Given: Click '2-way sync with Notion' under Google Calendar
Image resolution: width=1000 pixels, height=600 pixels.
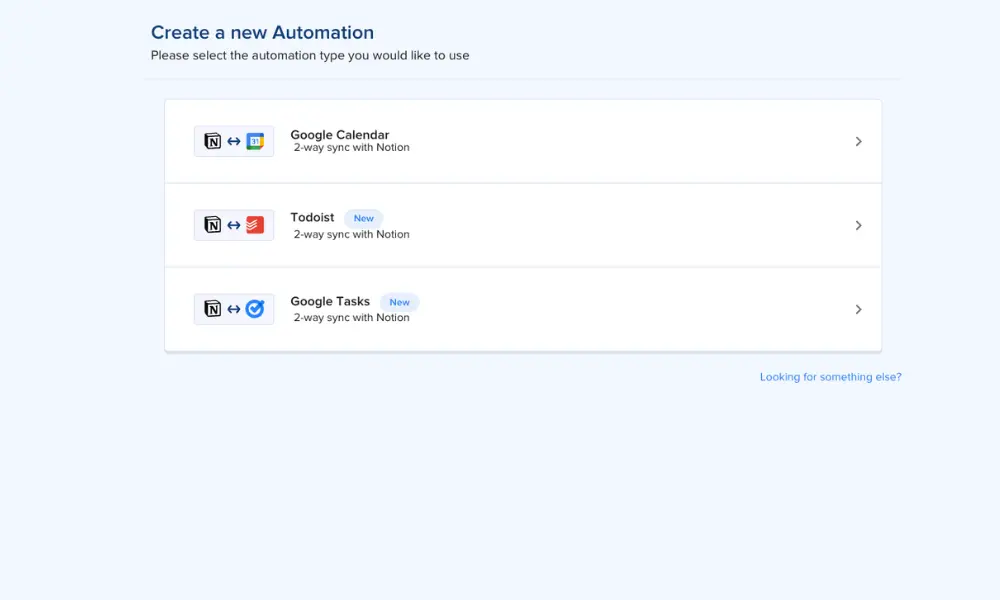Looking at the screenshot, I should pos(351,147).
